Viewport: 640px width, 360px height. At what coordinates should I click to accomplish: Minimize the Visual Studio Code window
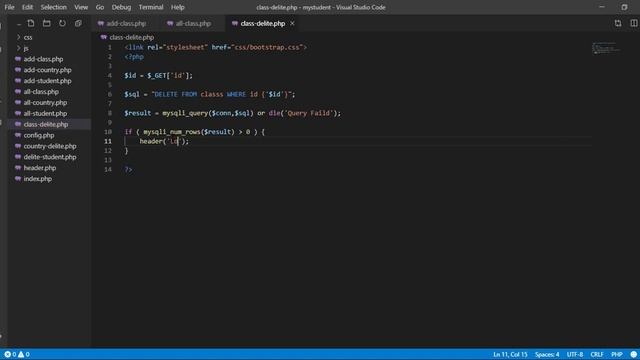pyautogui.click(x=602, y=7)
